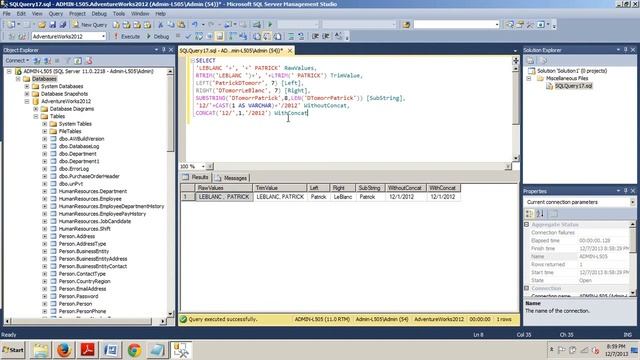The image size is (640, 360).
Task: Click the Stop icon in Object Explorer
Action: point(57,60)
